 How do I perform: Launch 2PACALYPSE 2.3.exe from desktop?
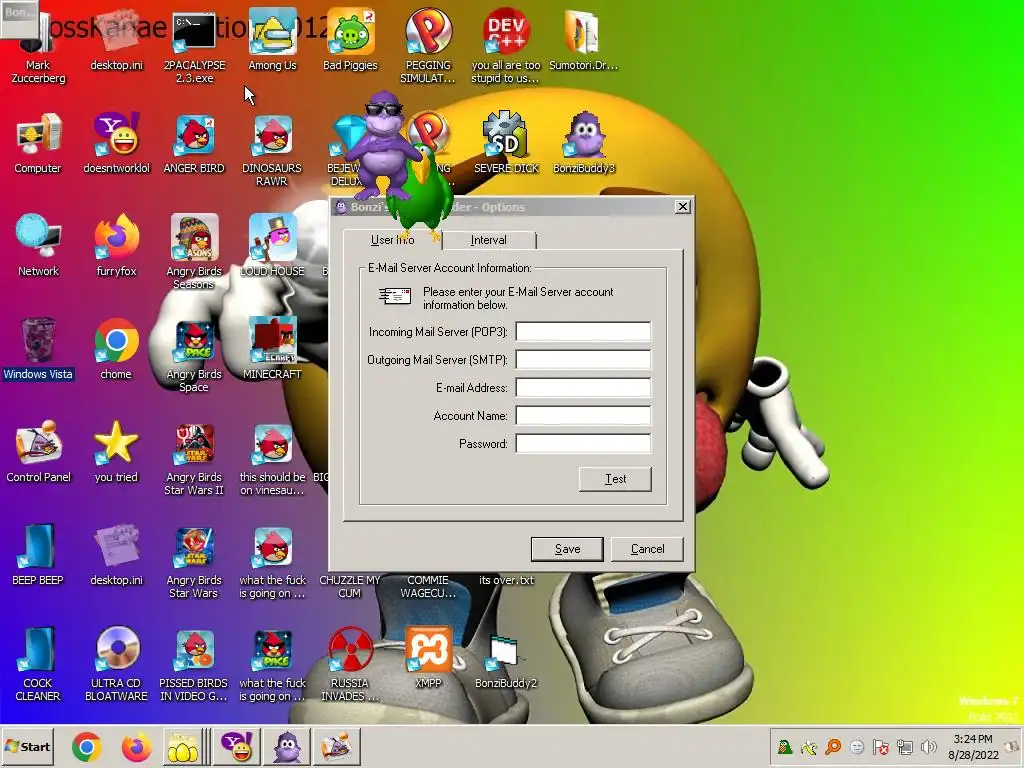click(194, 46)
